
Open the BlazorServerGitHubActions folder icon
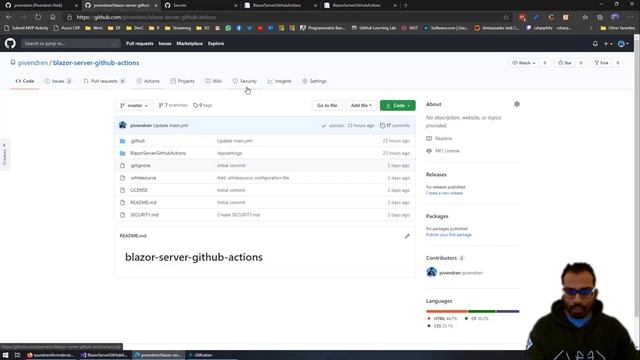click(x=122, y=153)
